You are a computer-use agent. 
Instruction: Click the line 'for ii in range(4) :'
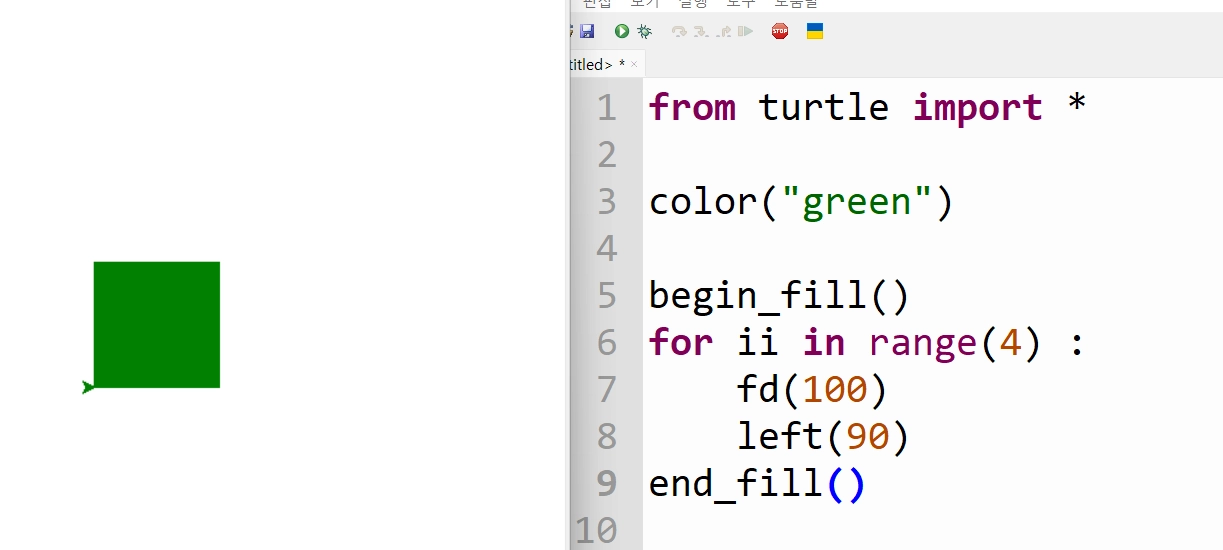click(x=867, y=343)
